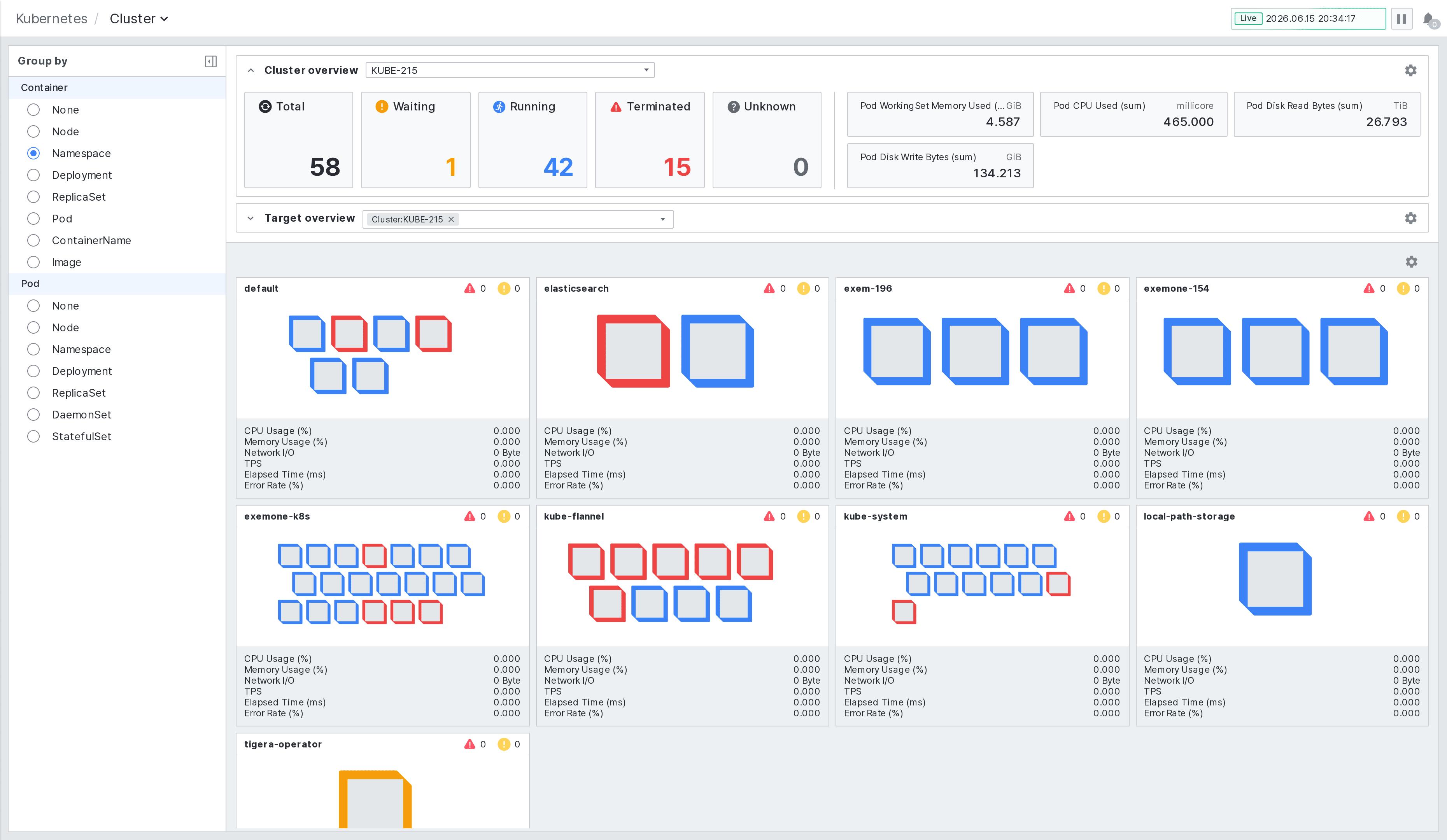Select Container group ReplicaSet radio
Viewport: 1447px width, 840px height.
point(33,197)
